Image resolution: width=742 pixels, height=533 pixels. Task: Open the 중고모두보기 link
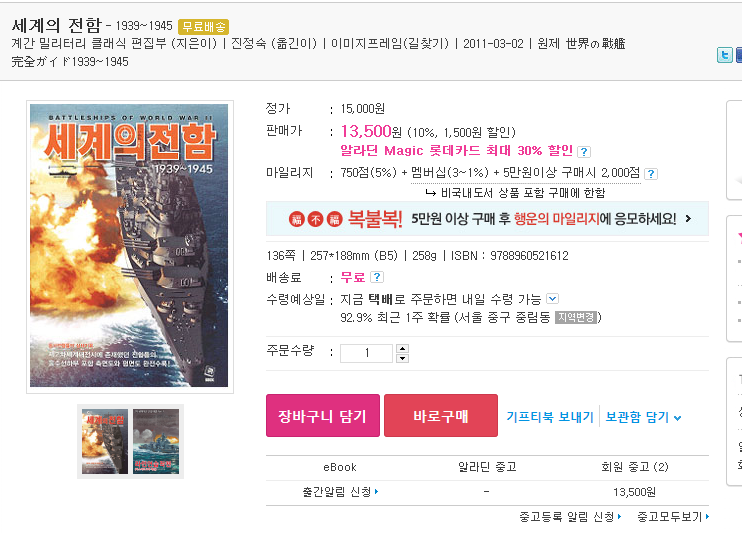tap(673, 517)
